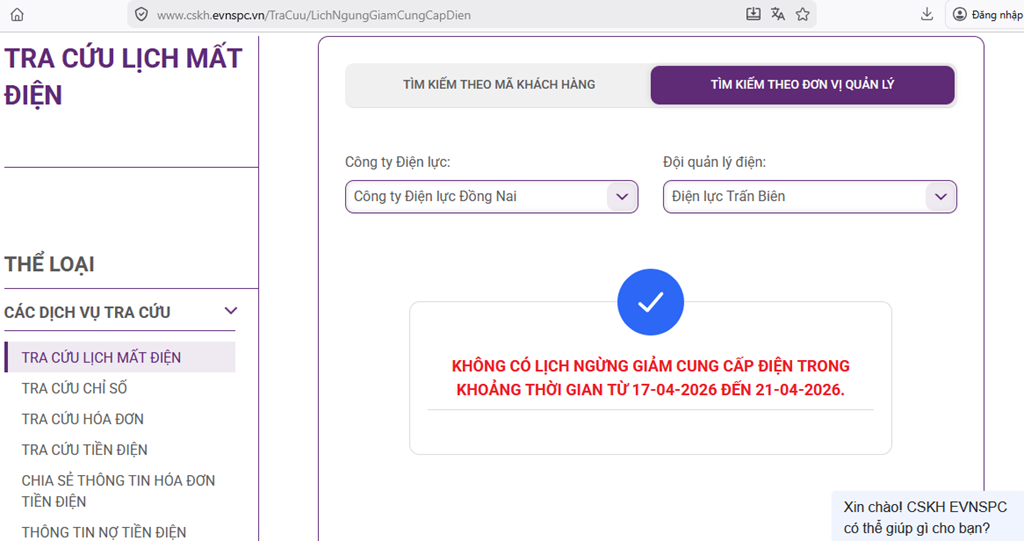The height and width of the screenshot is (541, 1024).
Task: Bookmark this page with the star icon
Action: (802, 14)
